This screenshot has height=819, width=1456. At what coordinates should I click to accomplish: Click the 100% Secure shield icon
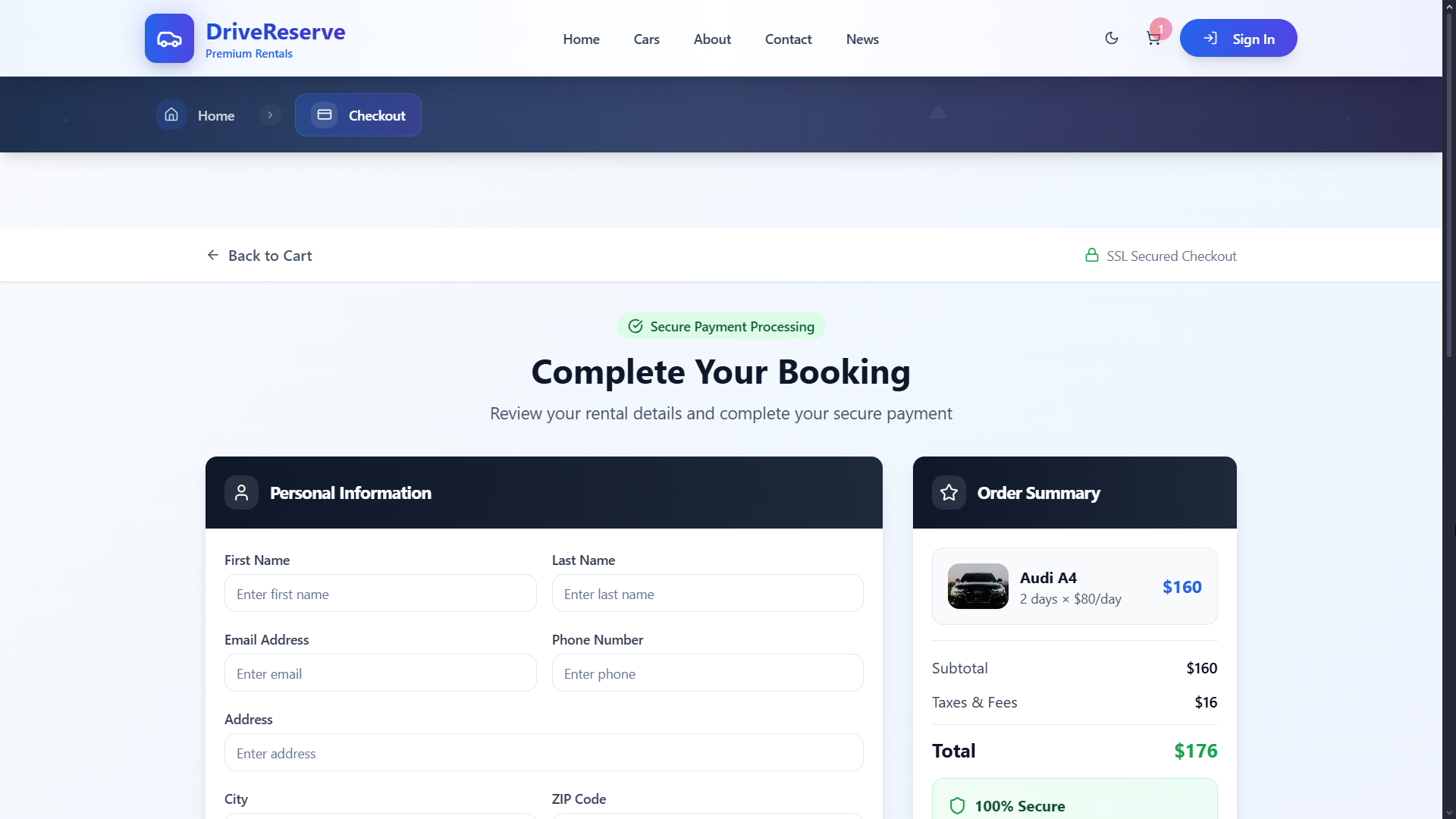pyautogui.click(x=957, y=805)
